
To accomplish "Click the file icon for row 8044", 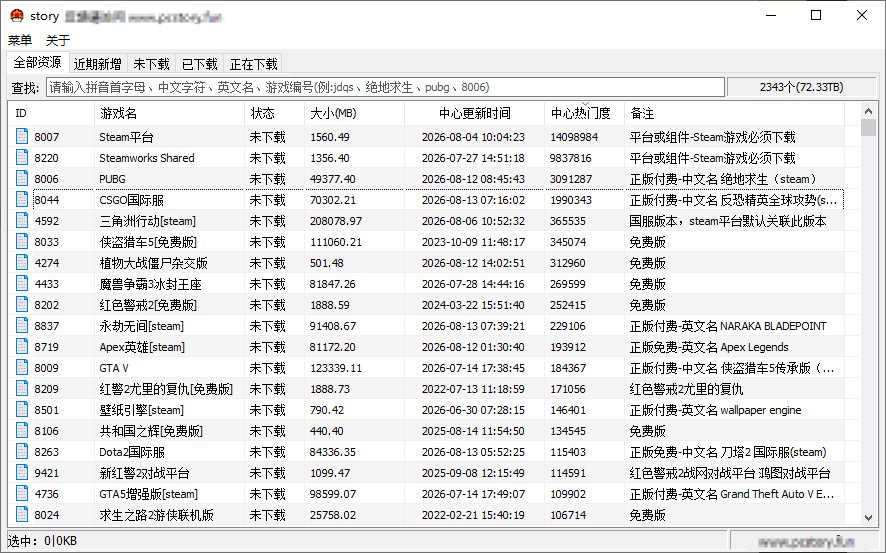I will (x=22, y=199).
